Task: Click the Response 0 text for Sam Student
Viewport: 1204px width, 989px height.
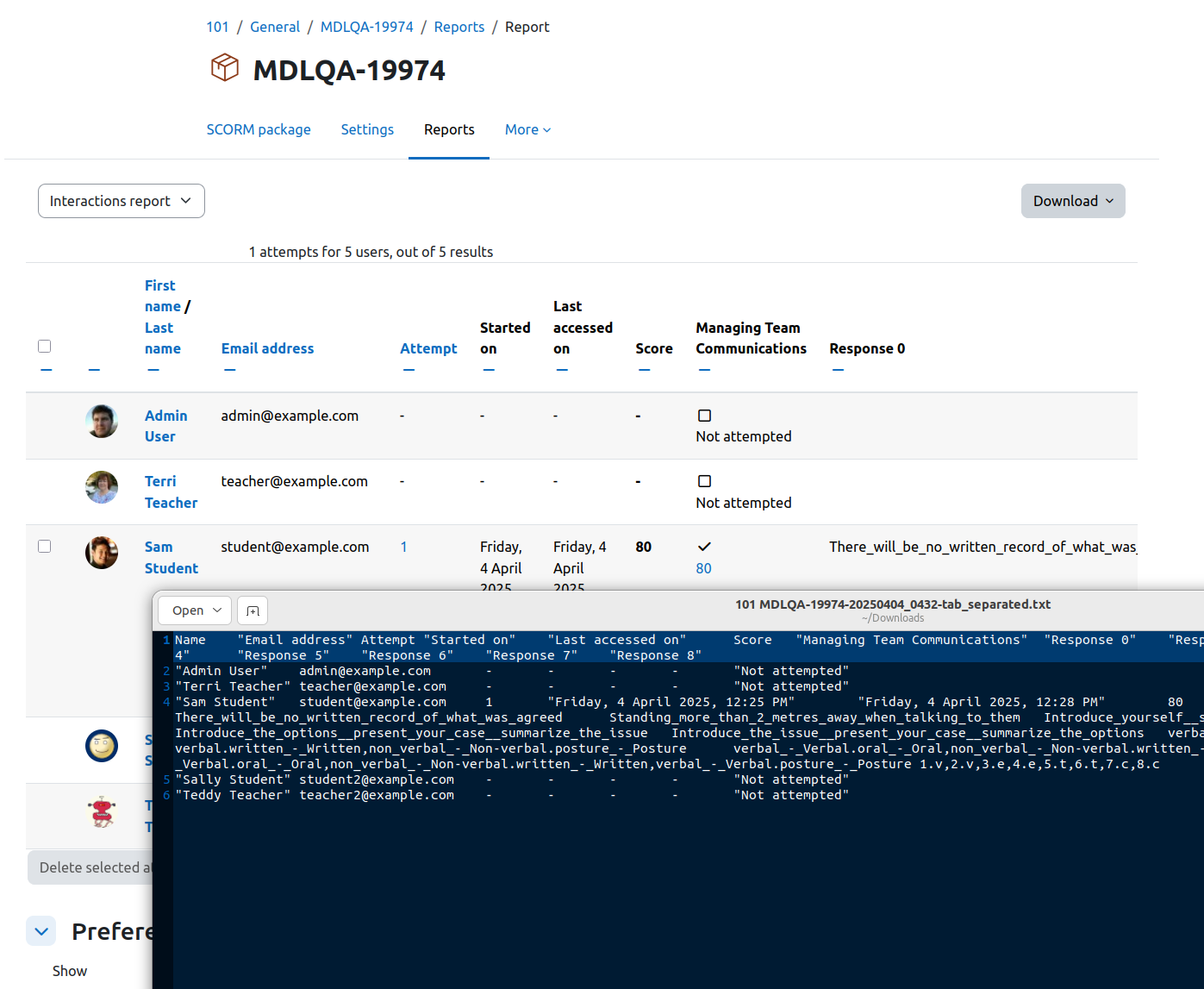Action: (x=983, y=547)
